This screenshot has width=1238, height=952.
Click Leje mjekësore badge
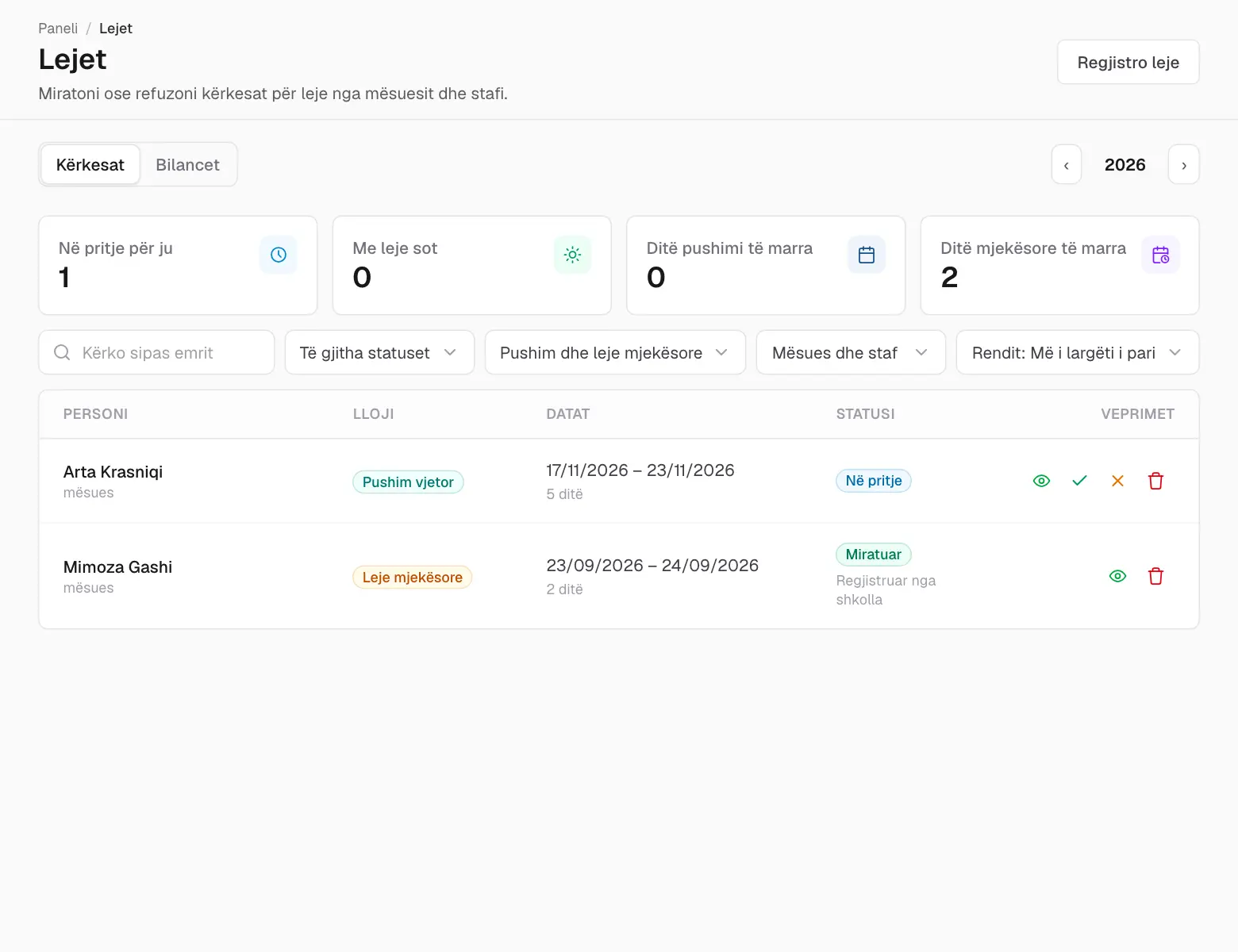(x=412, y=577)
